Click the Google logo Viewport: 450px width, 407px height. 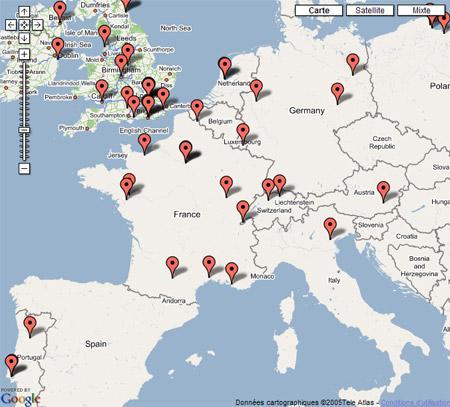20,398
